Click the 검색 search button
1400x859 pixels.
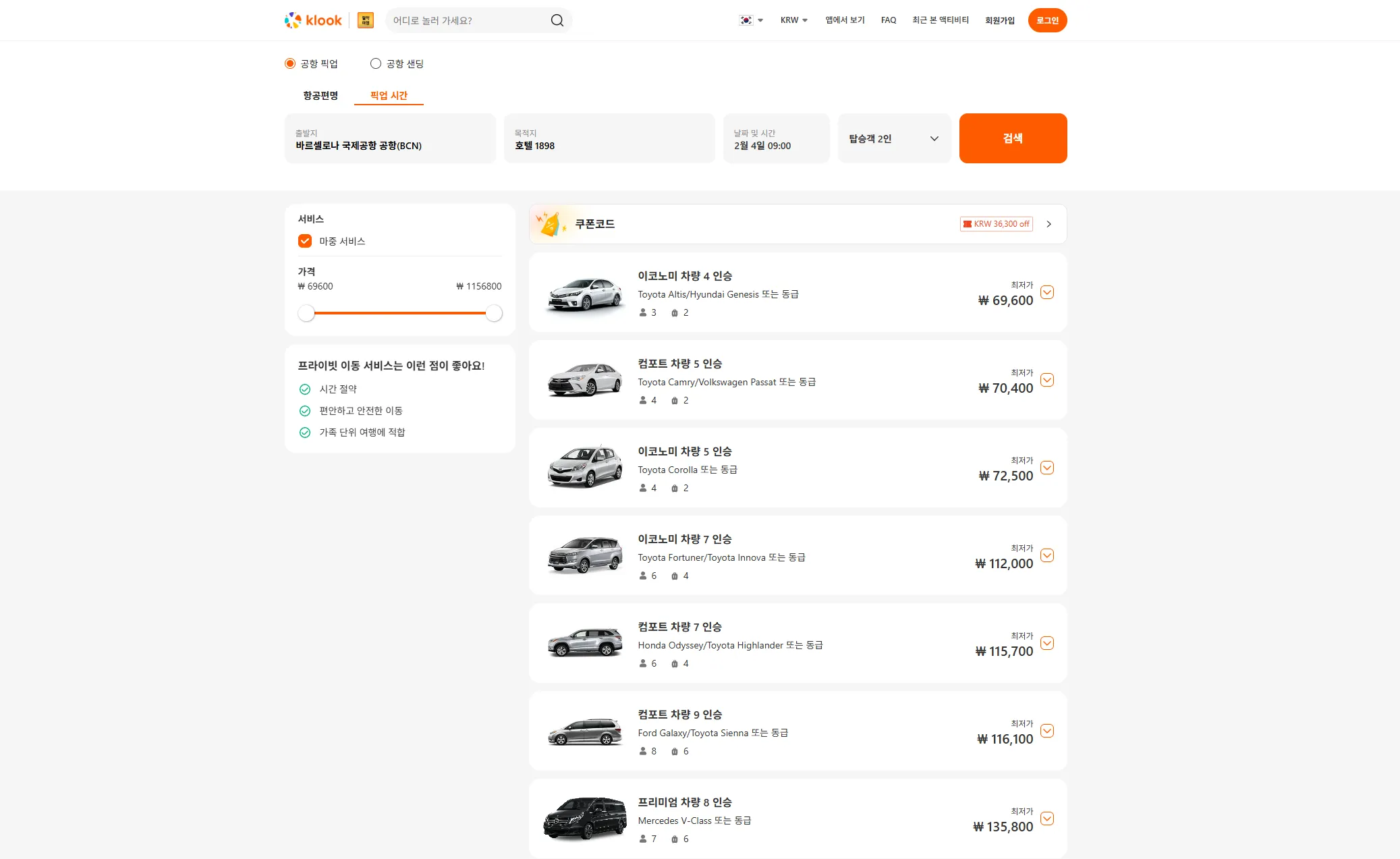click(x=1013, y=138)
